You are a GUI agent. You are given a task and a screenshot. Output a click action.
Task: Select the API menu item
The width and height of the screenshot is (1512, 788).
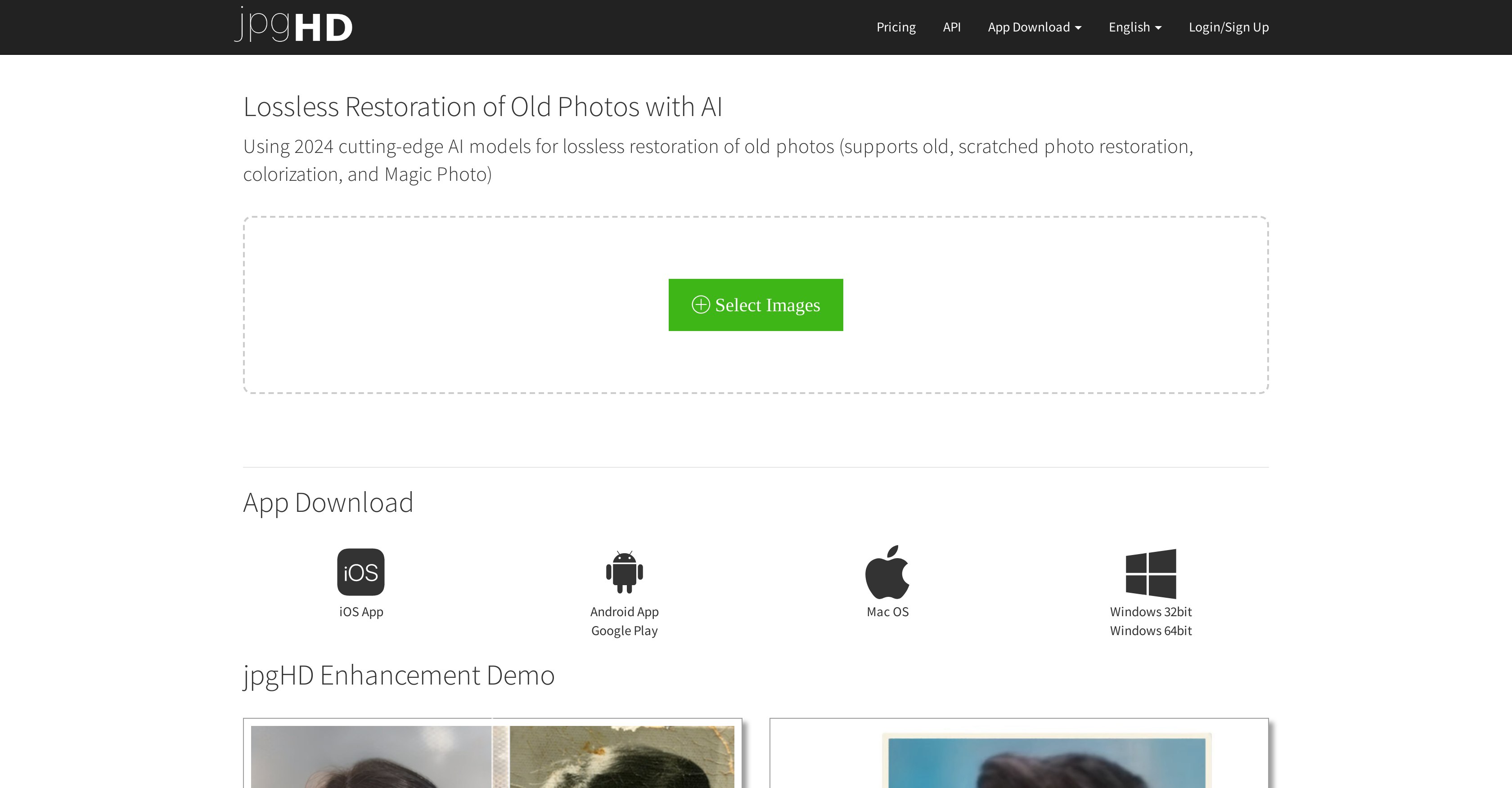tap(951, 27)
